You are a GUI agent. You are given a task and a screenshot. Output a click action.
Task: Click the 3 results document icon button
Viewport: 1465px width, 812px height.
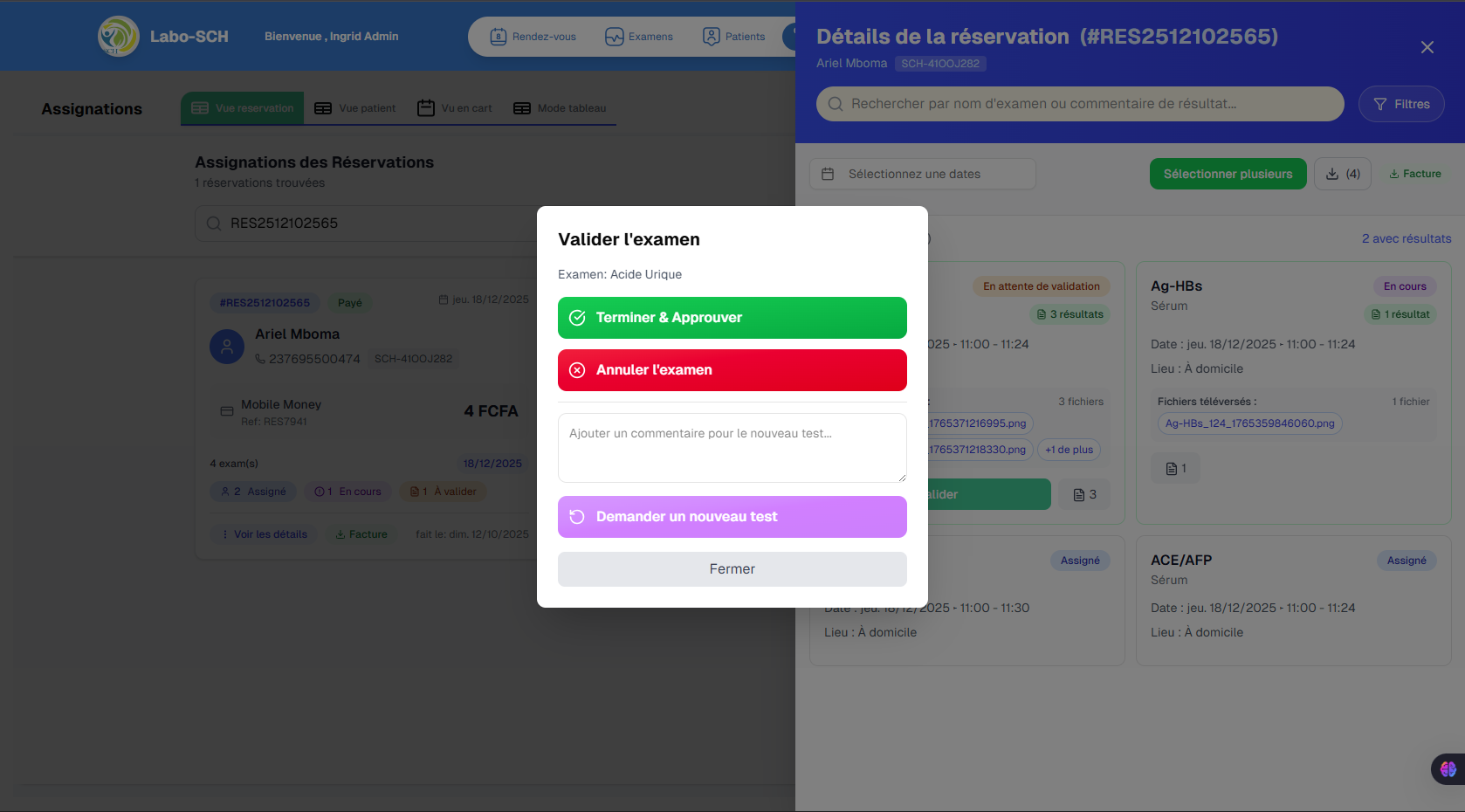coord(1083,495)
